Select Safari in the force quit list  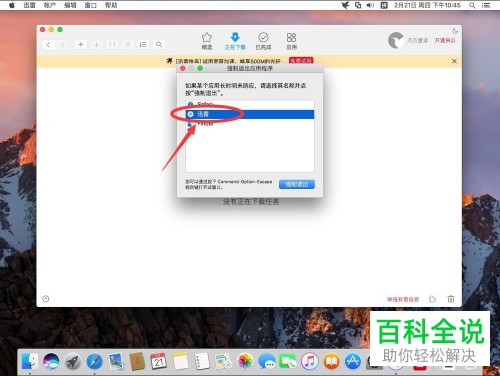(250, 104)
